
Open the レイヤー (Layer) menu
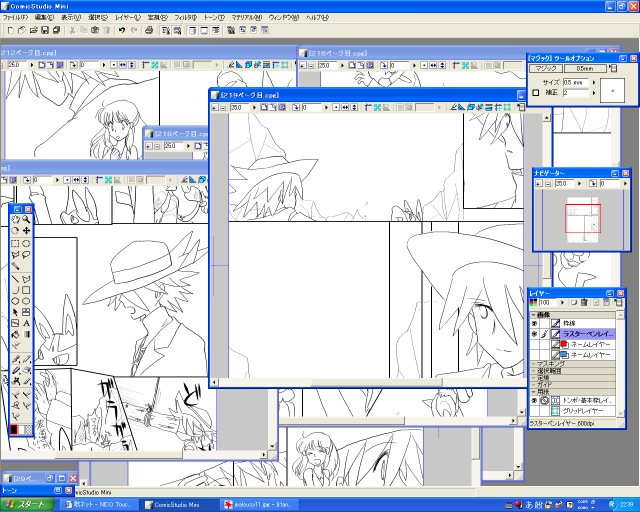[x=128, y=17]
